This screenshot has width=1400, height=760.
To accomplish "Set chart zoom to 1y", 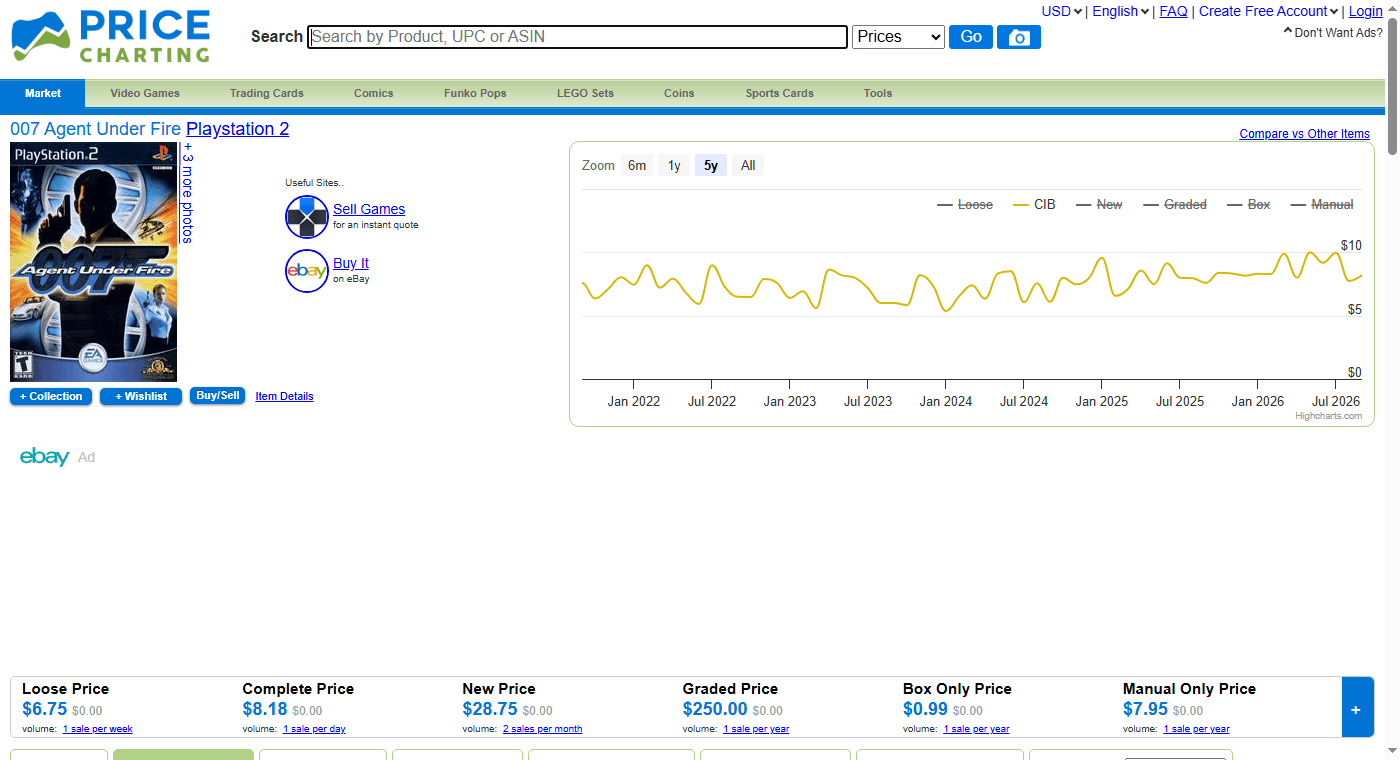I will [674, 166].
